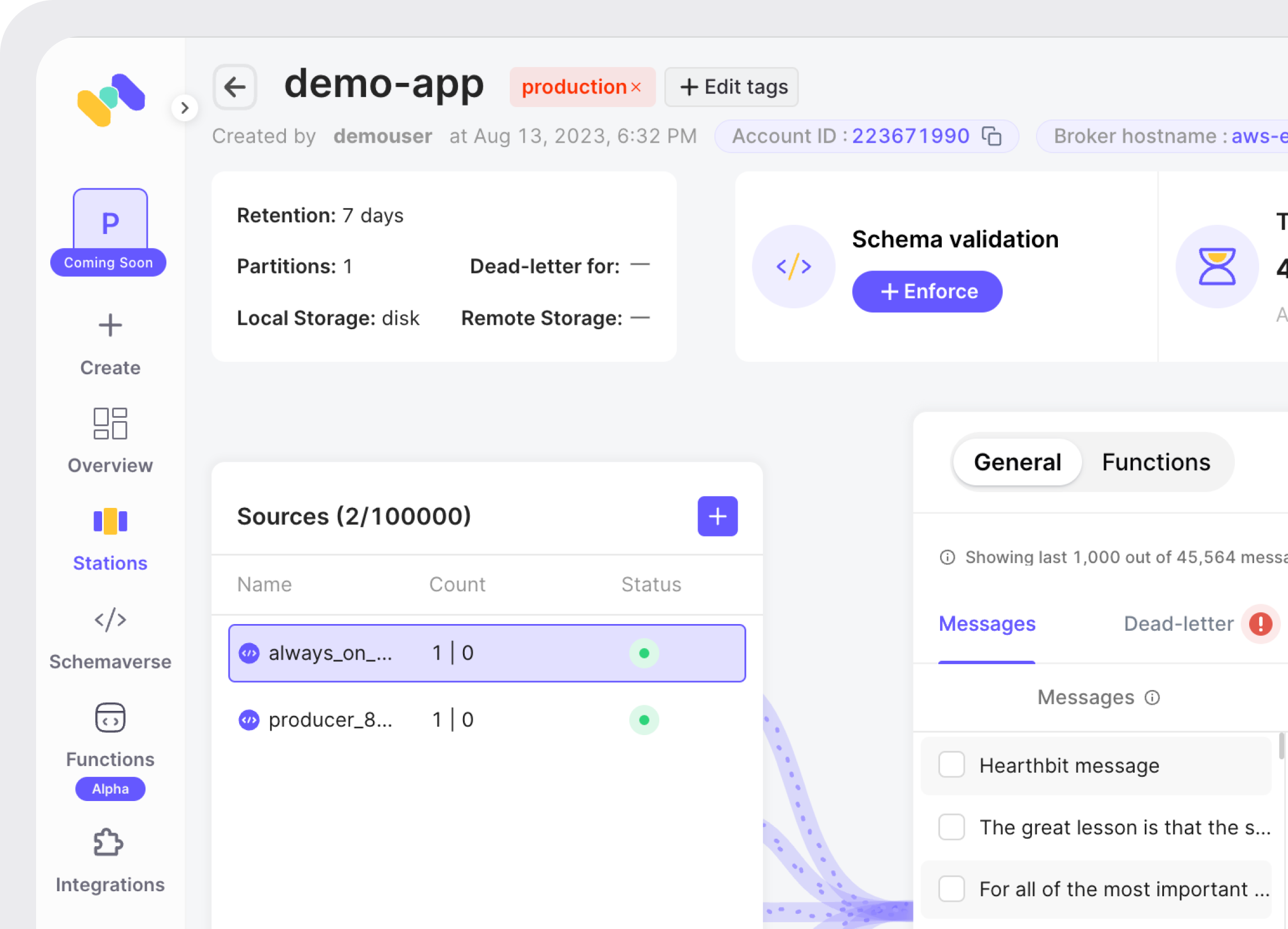The image size is (1288, 929).
Task: Click the back arrow beside demo-app
Action: (x=235, y=87)
